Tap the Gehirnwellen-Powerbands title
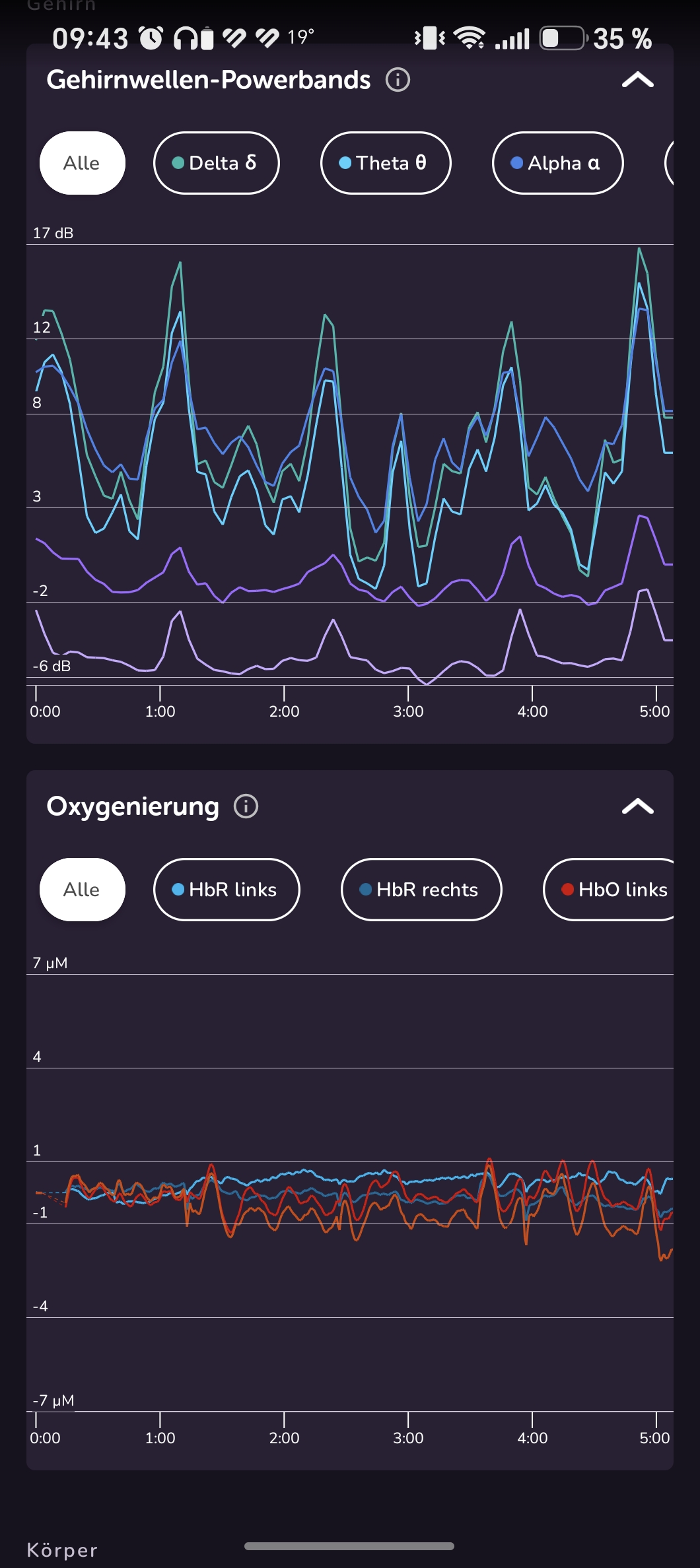Screen dimensions: 700x1568 [x=209, y=80]
